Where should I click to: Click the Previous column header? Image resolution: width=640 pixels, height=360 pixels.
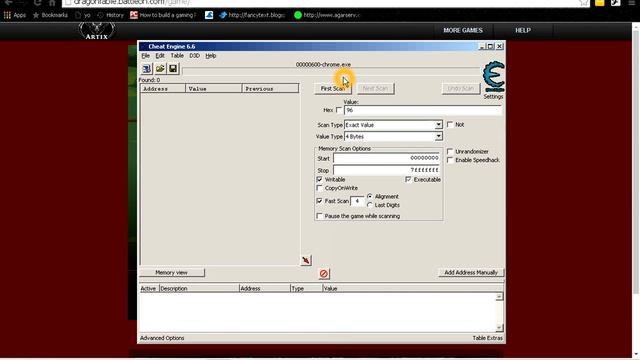point(271,89)
